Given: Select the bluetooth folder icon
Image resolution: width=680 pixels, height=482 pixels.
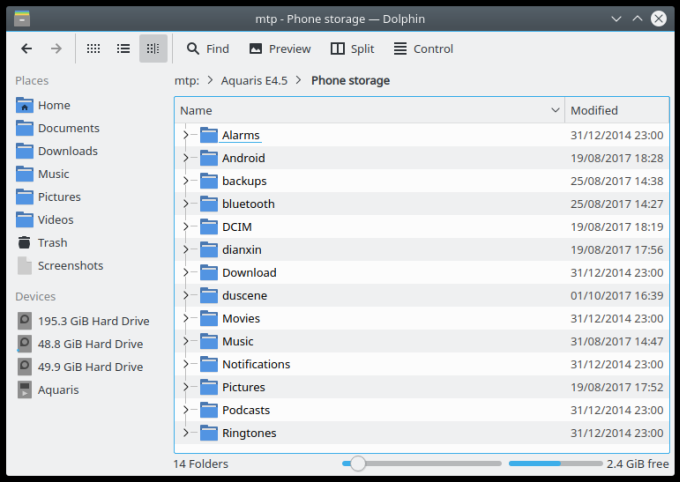Looking at the screenshot, I should coord(209,204).
